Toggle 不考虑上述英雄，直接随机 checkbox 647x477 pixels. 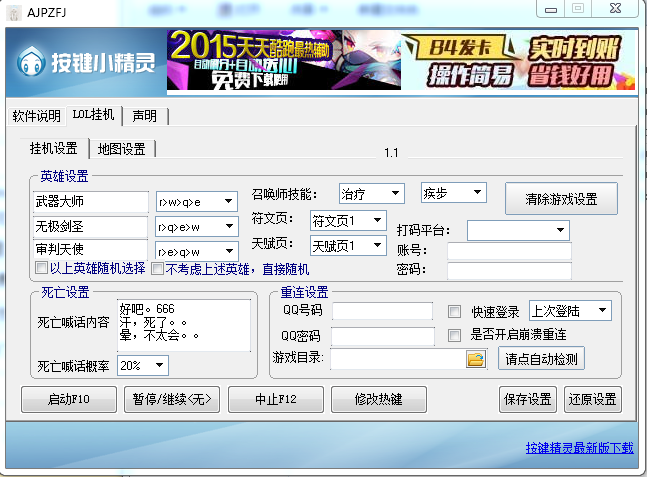[157, 269]
